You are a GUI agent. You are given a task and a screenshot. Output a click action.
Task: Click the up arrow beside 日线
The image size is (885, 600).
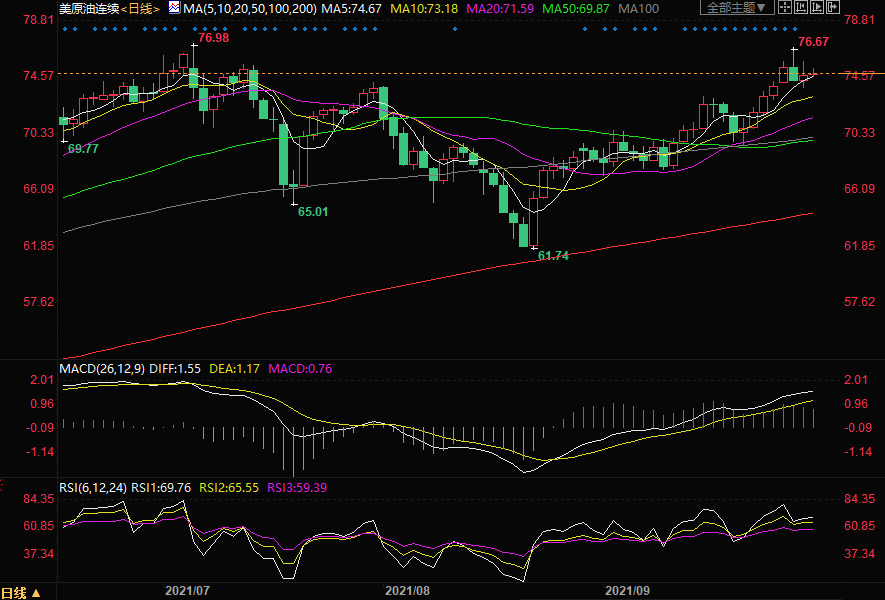click(36, 592)
